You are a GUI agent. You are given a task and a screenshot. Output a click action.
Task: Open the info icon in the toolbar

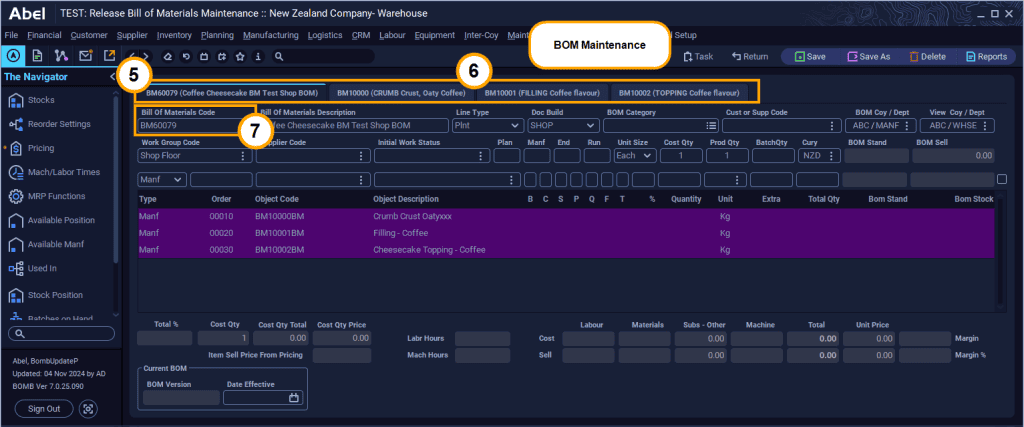coord(259,56)
